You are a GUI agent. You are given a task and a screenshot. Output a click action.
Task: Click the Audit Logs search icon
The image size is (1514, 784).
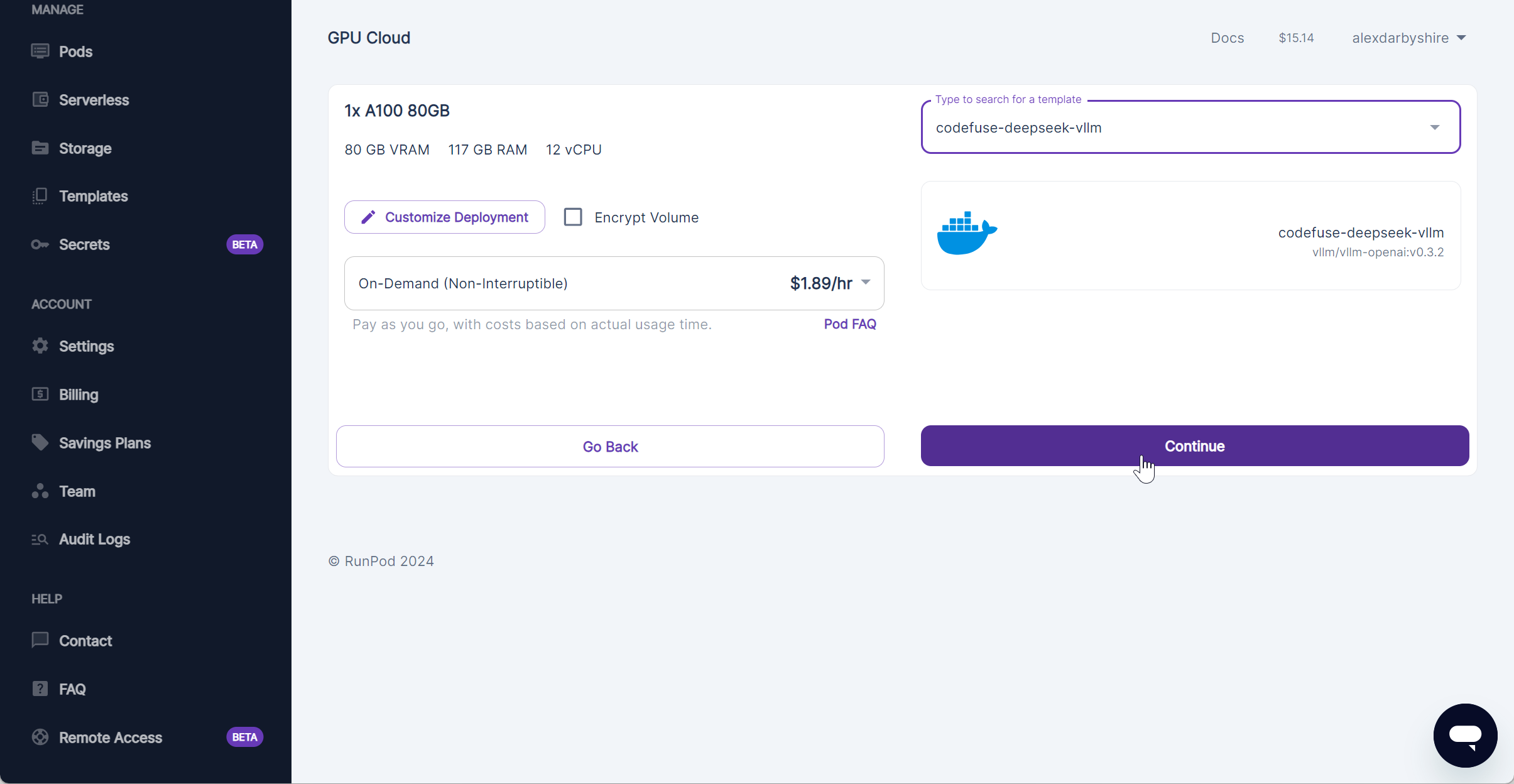[40, 540]
